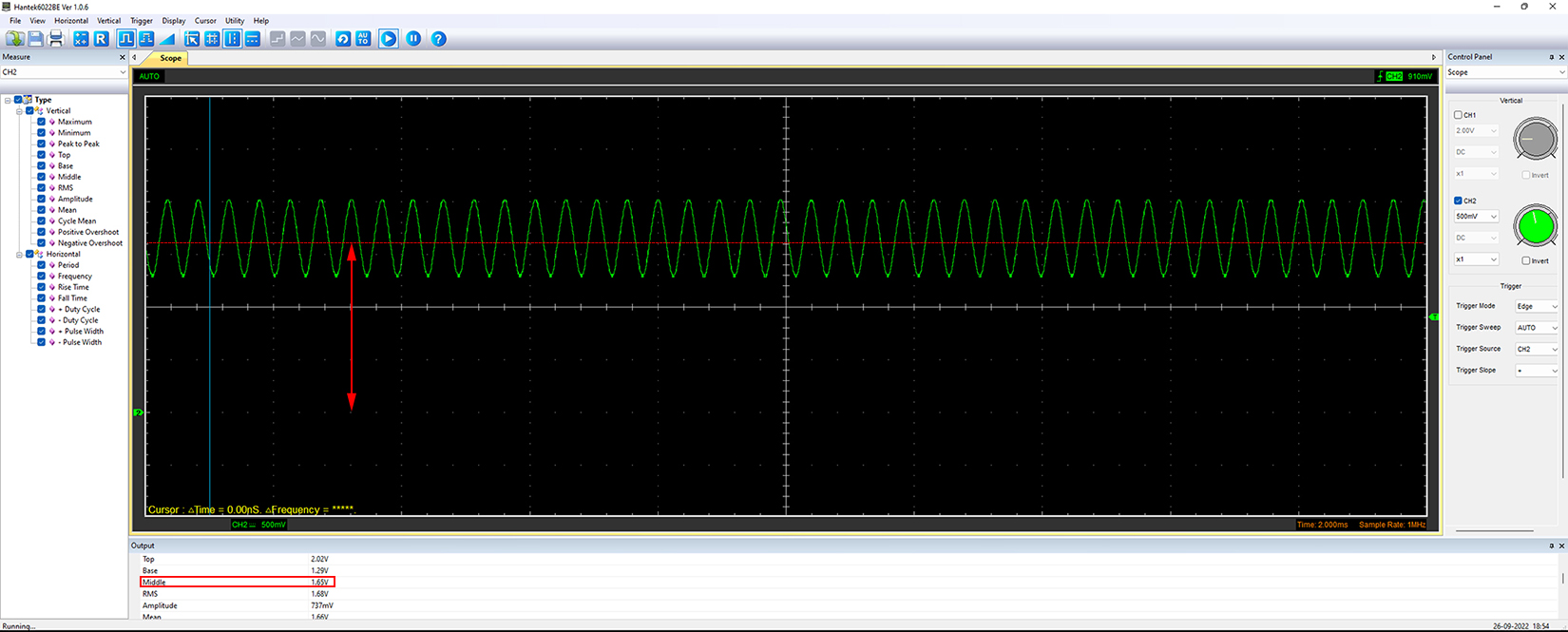Collapse the Vertical measurement tree node
1568x632 pixels.
pos(19,110)
